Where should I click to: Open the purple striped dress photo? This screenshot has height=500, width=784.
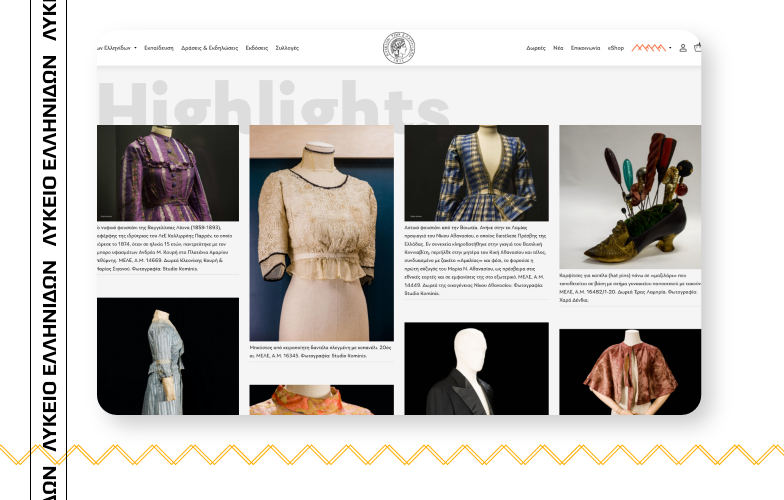[168, 173]
